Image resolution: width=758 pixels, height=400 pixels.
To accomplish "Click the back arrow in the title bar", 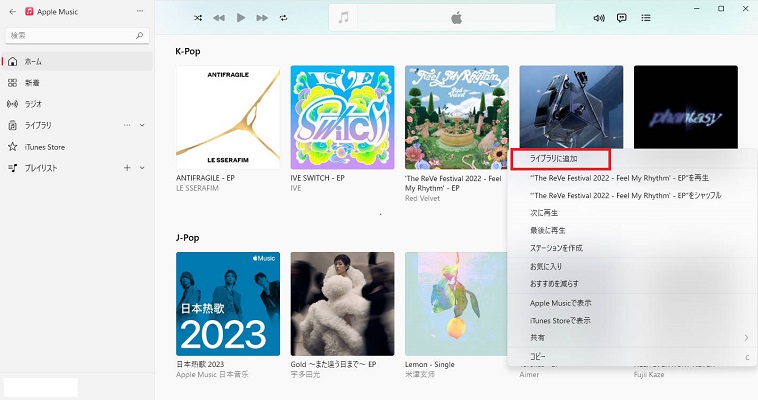I will pyautogui.click(x=13, y=11).
